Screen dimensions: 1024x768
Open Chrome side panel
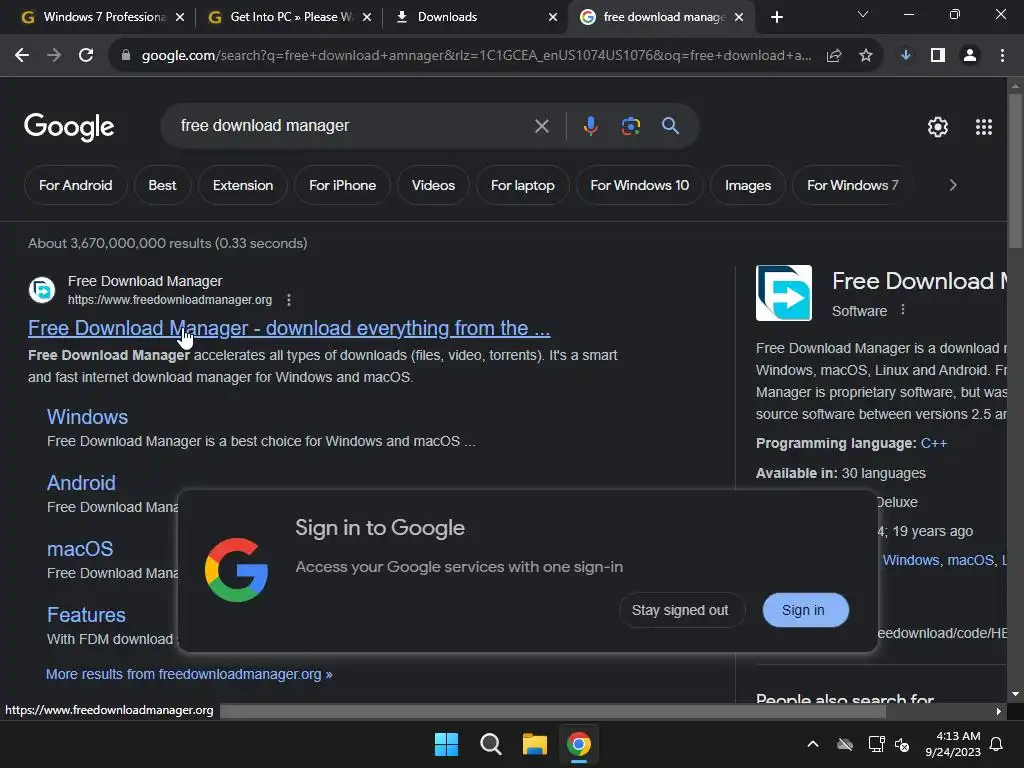tap(938, 56)
